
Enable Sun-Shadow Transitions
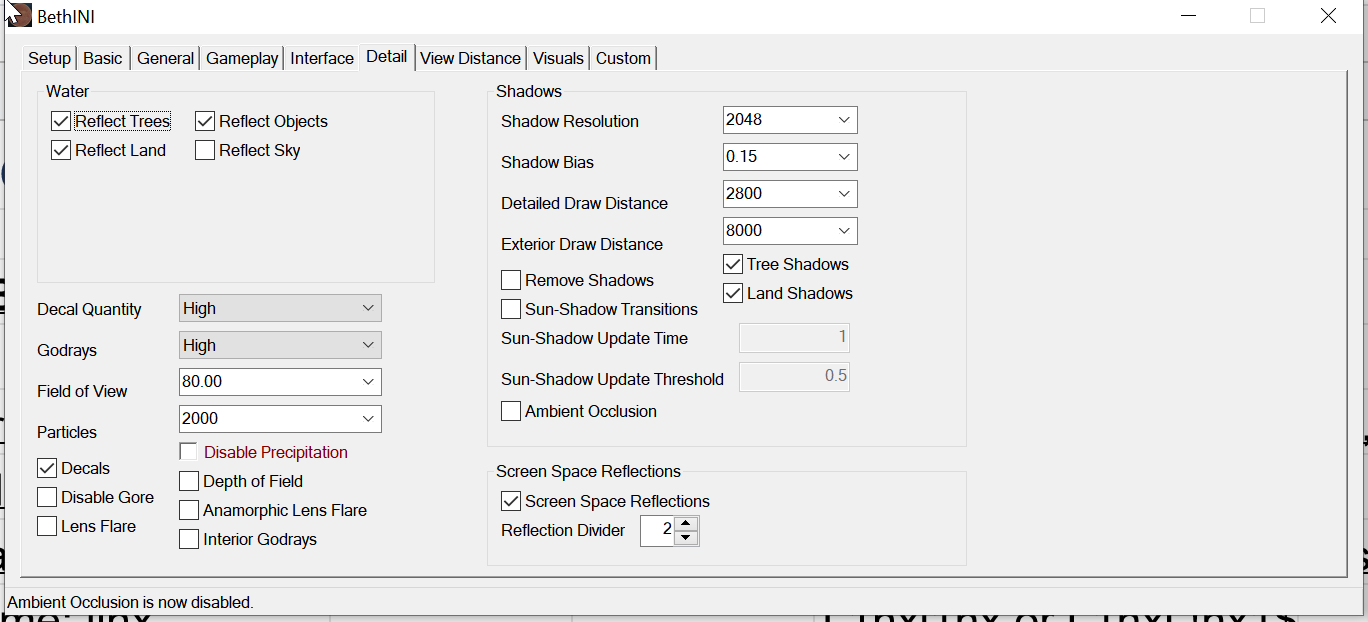coord(511,309)
